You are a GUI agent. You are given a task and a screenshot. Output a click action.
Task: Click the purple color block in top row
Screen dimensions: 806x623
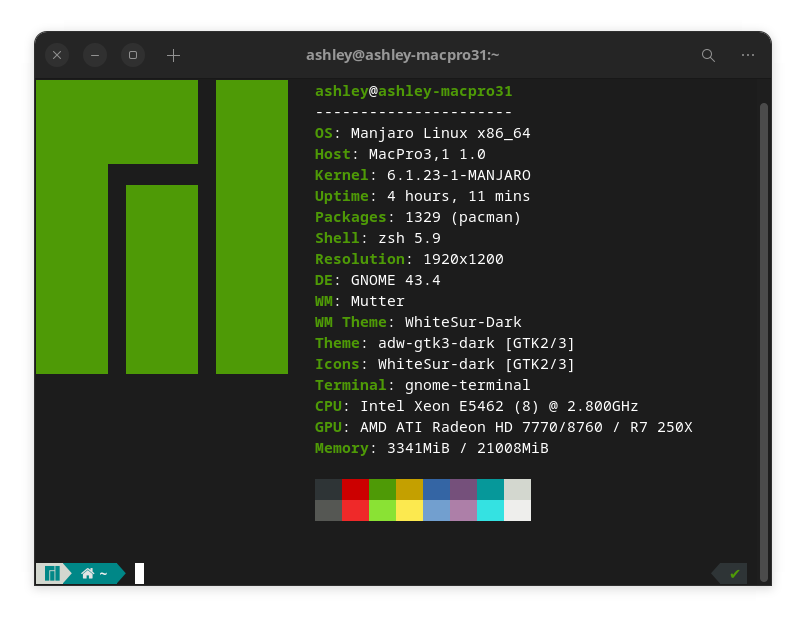point(464,489)
